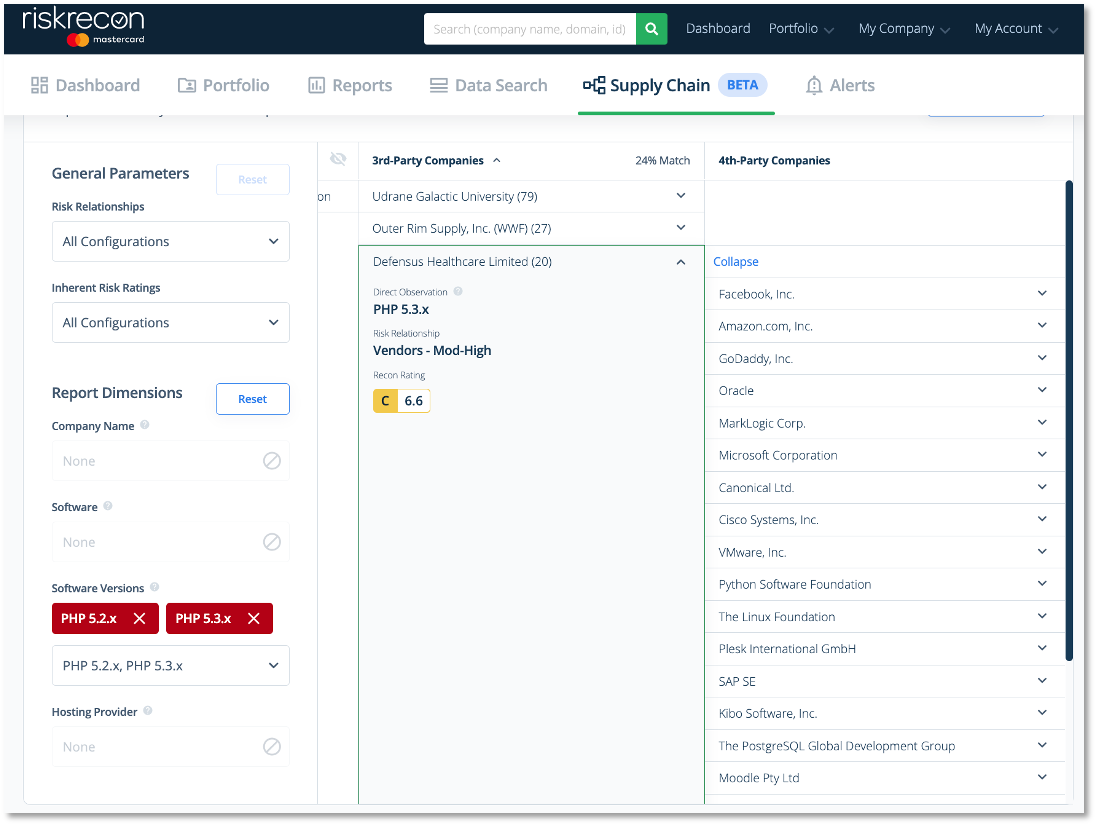Image resolution: width=1098 pixels, height=826 pixels.
Task: Click the help icon beside Company Name
Action: (144, 425)
